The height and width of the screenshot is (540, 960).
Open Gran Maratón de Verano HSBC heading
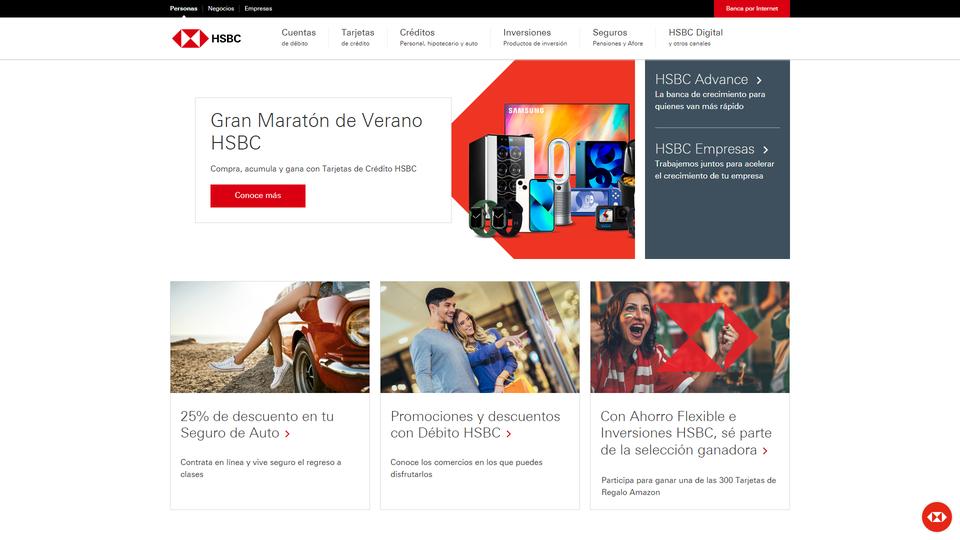click(x=317, y=132)
